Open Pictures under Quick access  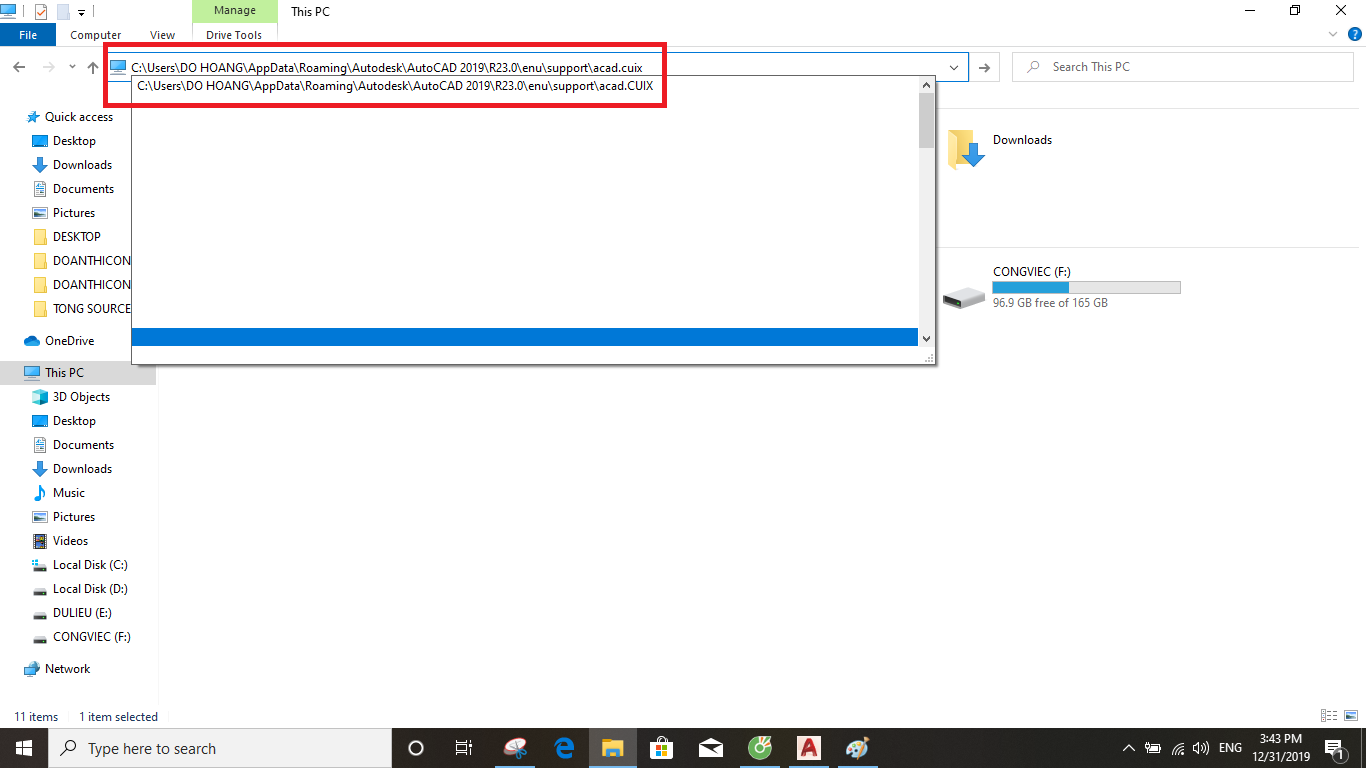pos(74,213)
